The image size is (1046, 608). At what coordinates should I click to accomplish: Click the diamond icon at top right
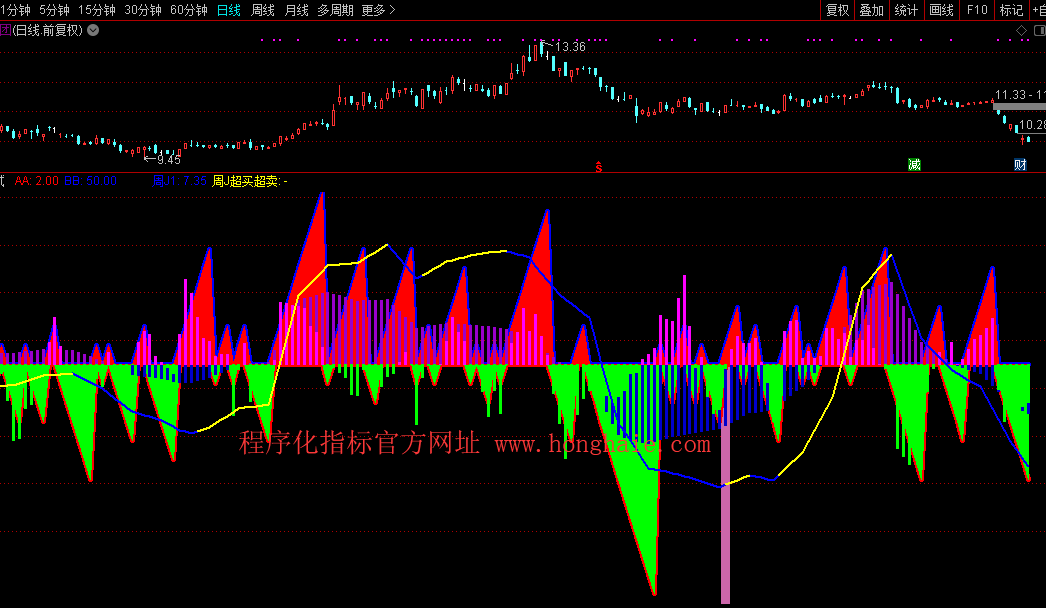coord(1022,30)
